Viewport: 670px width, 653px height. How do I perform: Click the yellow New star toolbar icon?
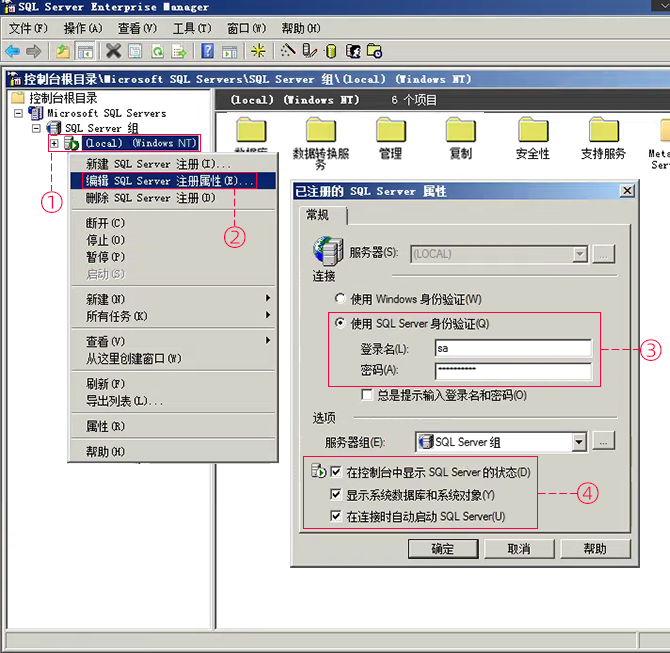pyautogui.click(x=258, y=51)
